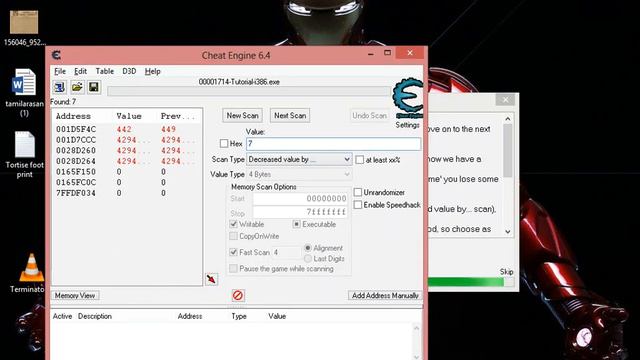Click address list scroll up arrow
Screen dimensions: 640x360
click(416, 328)
